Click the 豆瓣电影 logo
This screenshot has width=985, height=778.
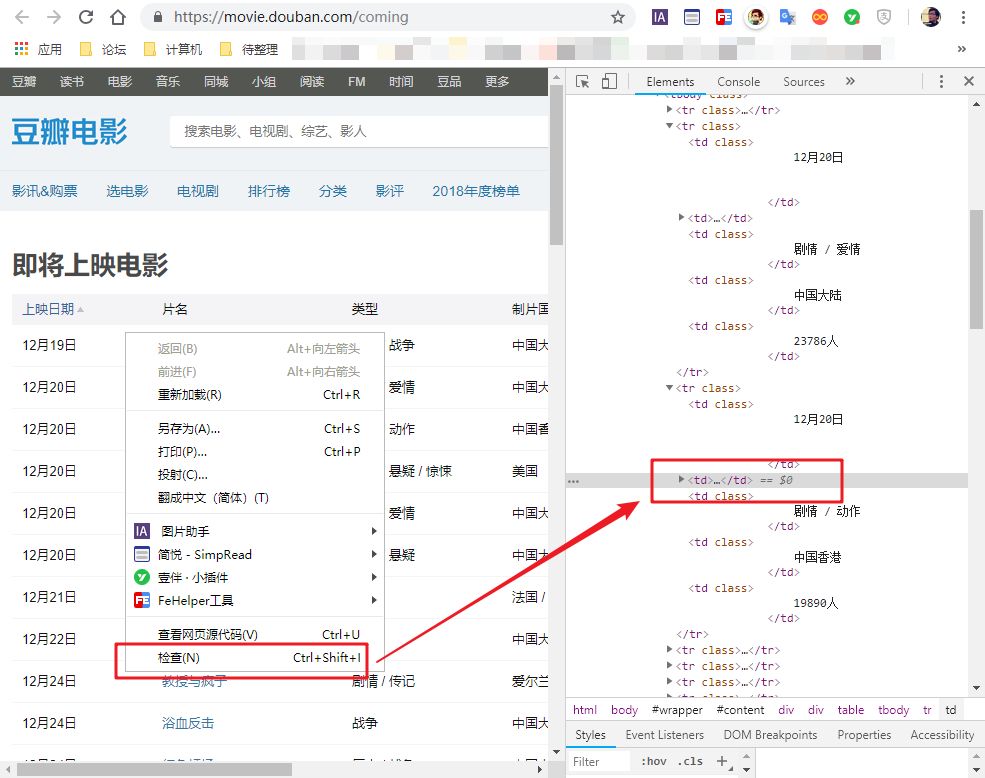coord(69,132)
